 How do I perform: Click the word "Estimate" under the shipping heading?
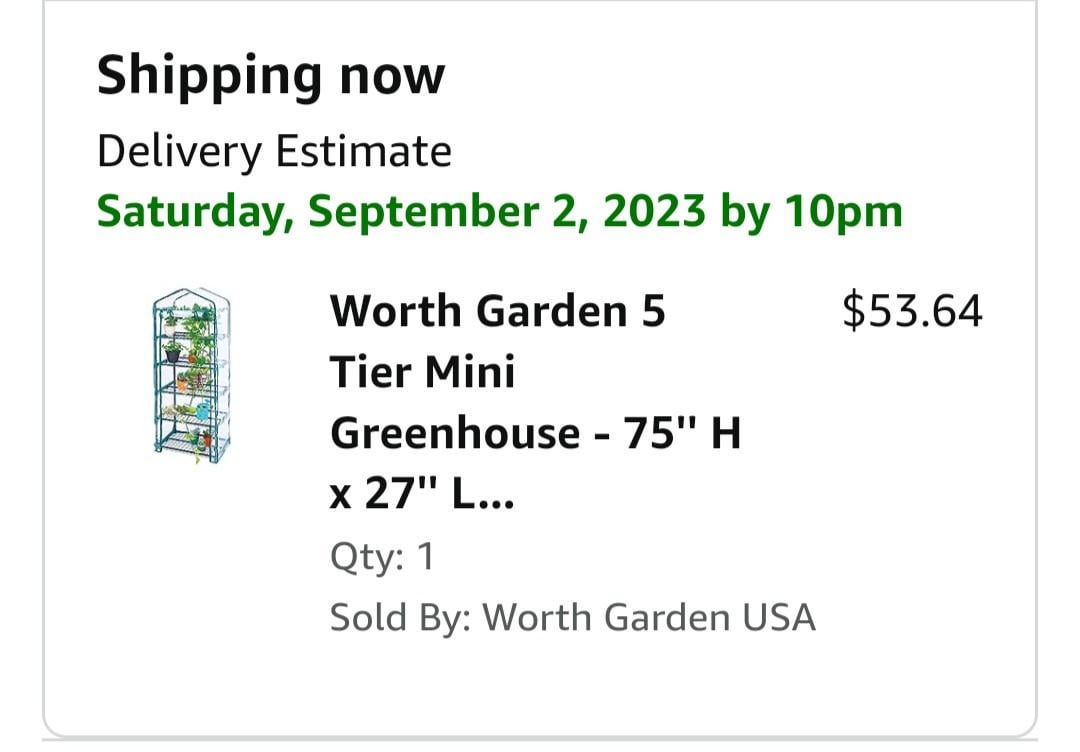coord(364,152)
